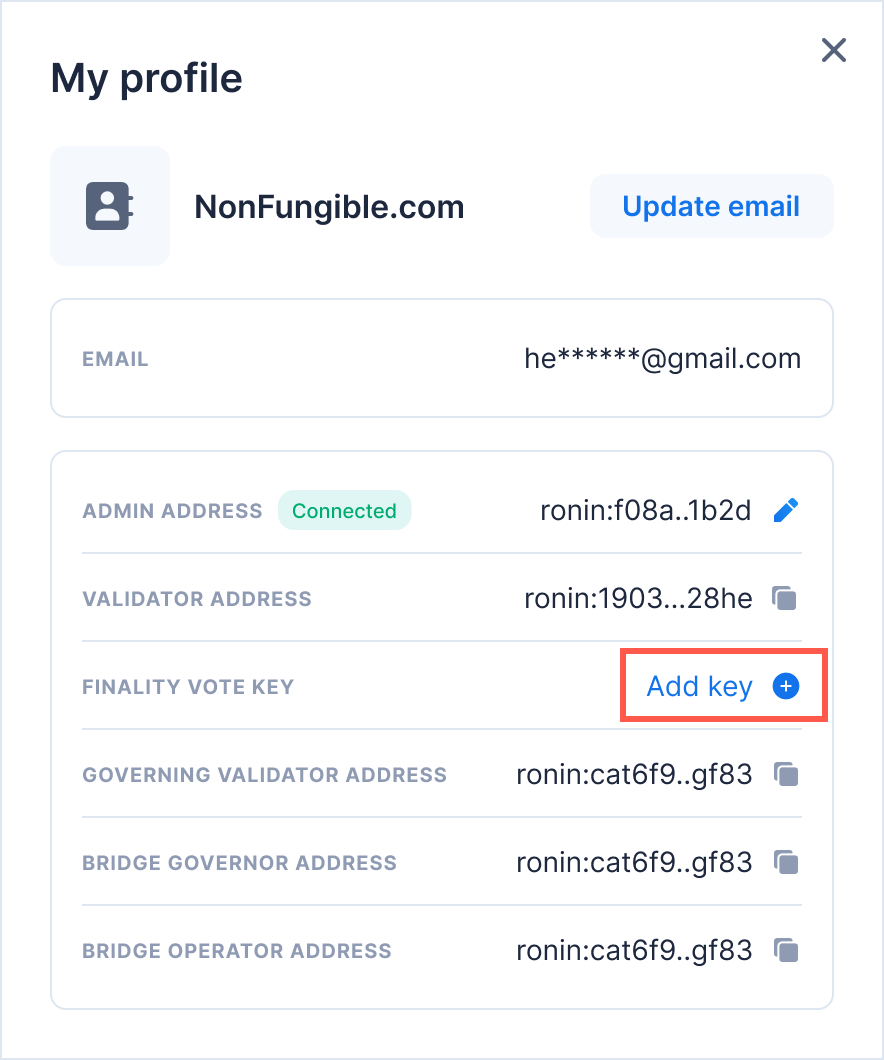Click the blue plus icon for finality key
Screen dimensions: 884x1060
coord(786,686)
